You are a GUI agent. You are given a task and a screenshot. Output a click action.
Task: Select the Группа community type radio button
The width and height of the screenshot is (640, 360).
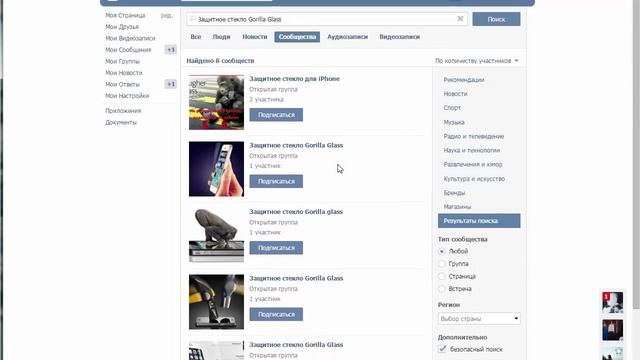coord(442,264)
